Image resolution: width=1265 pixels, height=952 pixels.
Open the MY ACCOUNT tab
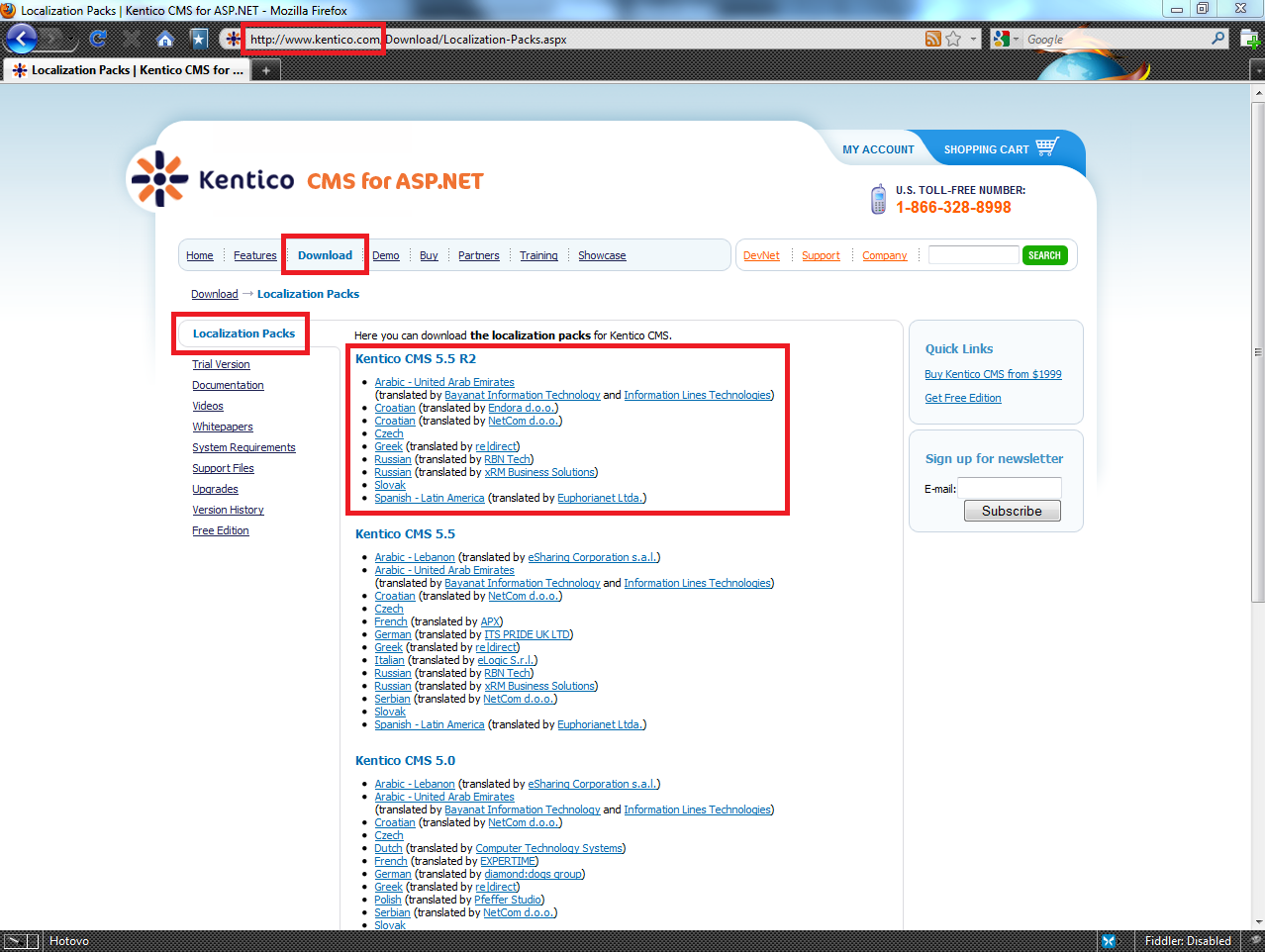(x=878, y=149)
